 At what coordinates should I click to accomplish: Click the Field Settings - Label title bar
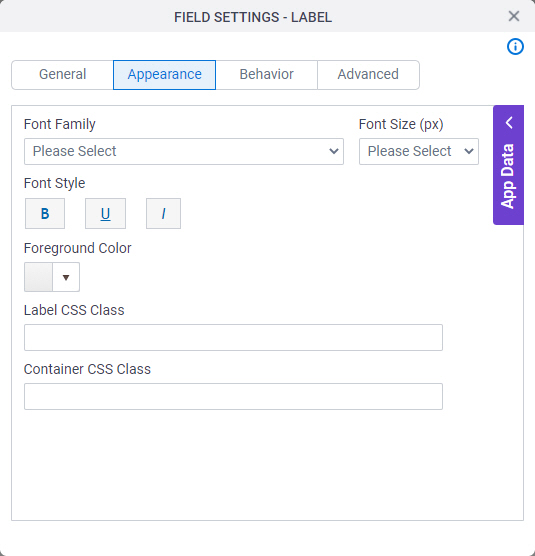click(253, 17)
